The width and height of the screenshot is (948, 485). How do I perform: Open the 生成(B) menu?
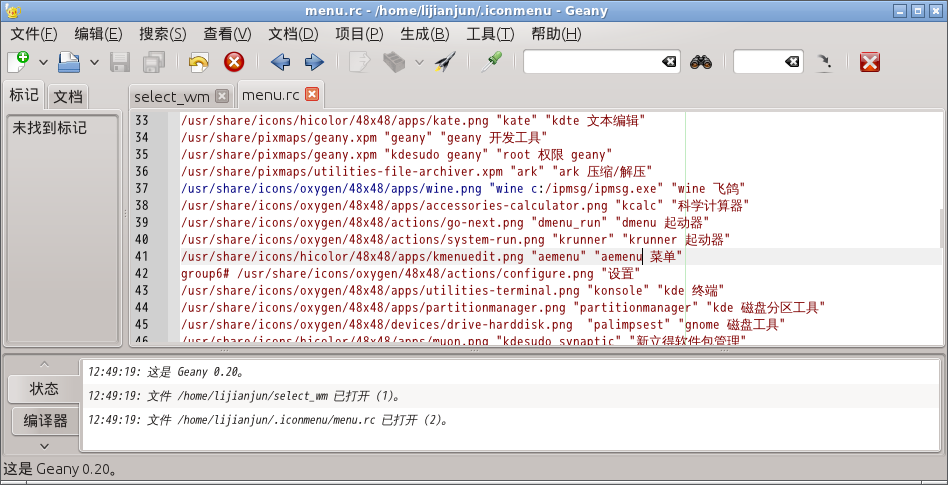coord(424,34)
